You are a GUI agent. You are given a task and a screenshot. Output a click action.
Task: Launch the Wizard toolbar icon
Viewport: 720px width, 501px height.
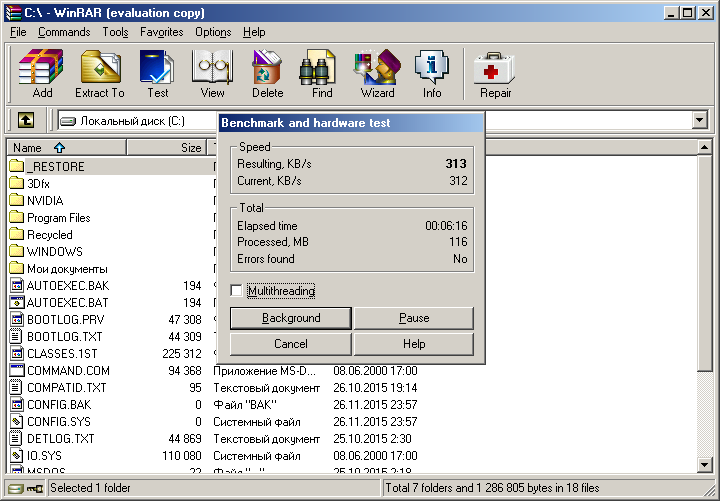pyautogui.click(x=377, y=74)
